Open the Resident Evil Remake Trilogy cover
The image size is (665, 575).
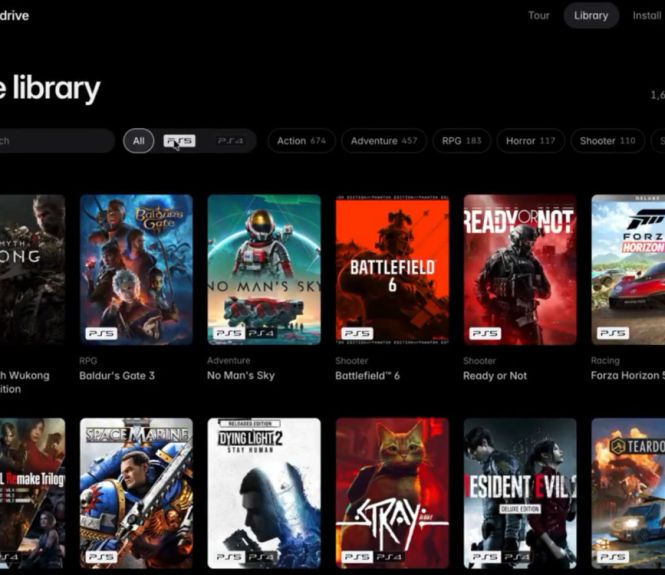(x=33, y=493)
